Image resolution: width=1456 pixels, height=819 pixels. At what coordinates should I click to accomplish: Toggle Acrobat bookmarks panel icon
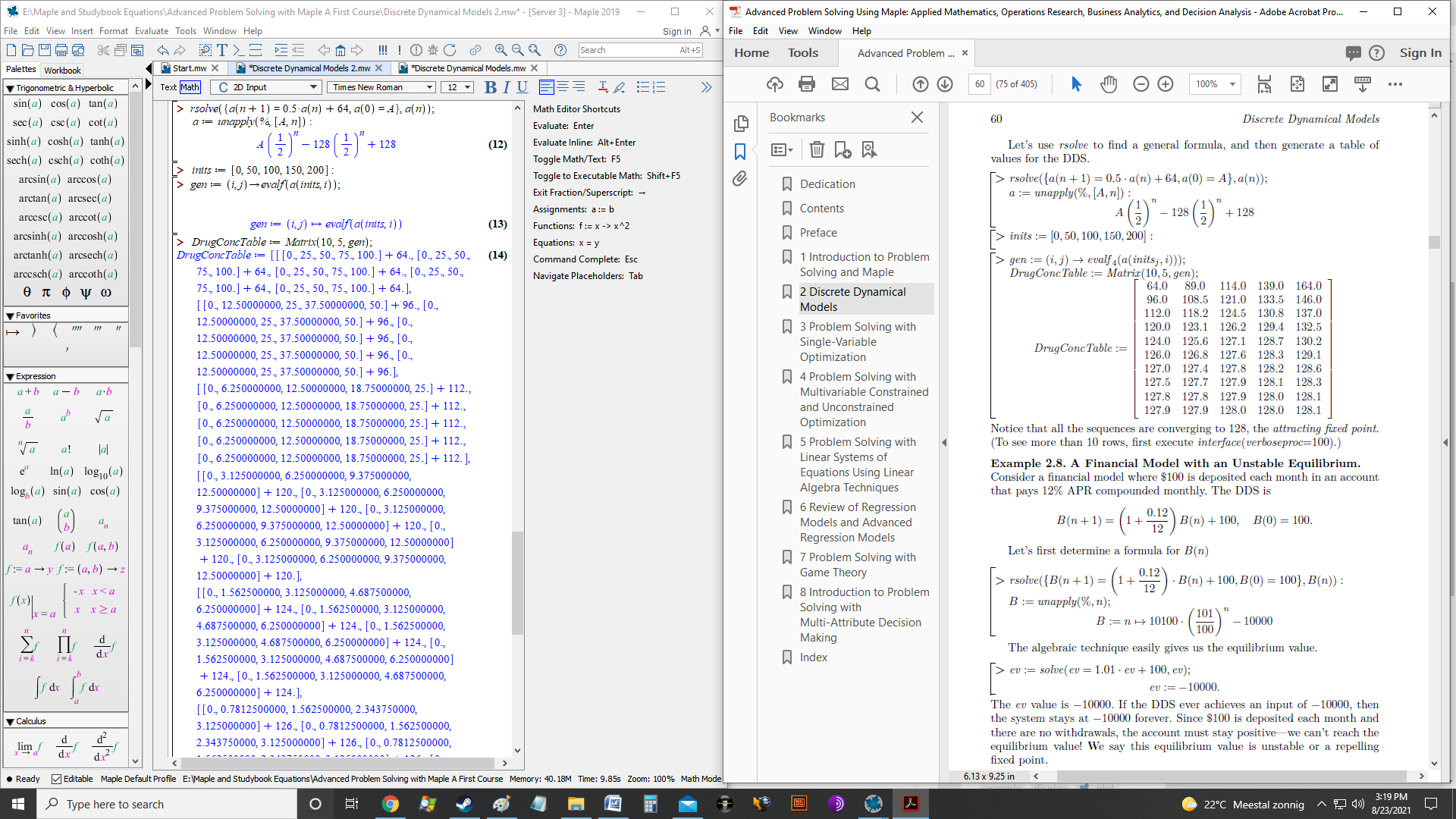(x=740, y=152)
